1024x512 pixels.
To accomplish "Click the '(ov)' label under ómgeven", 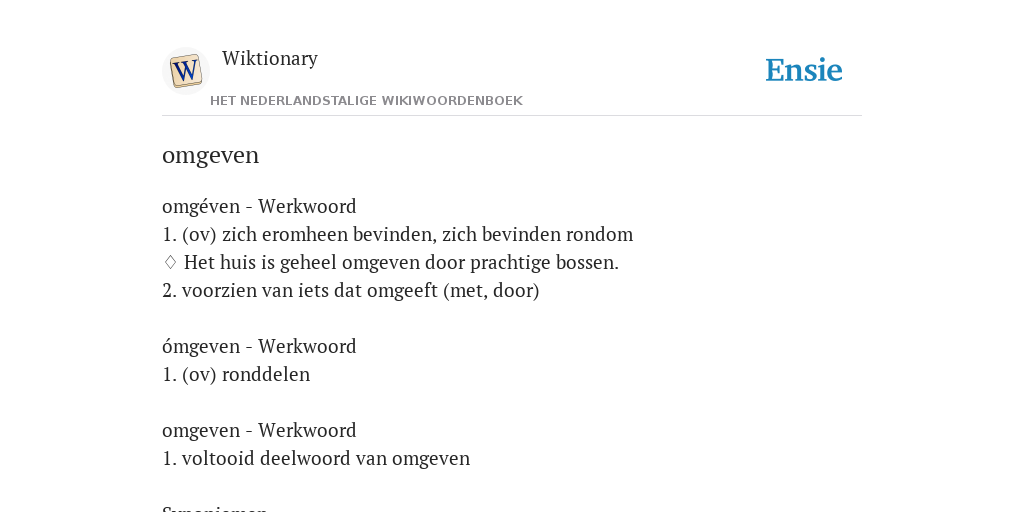I will coord(199,375).
